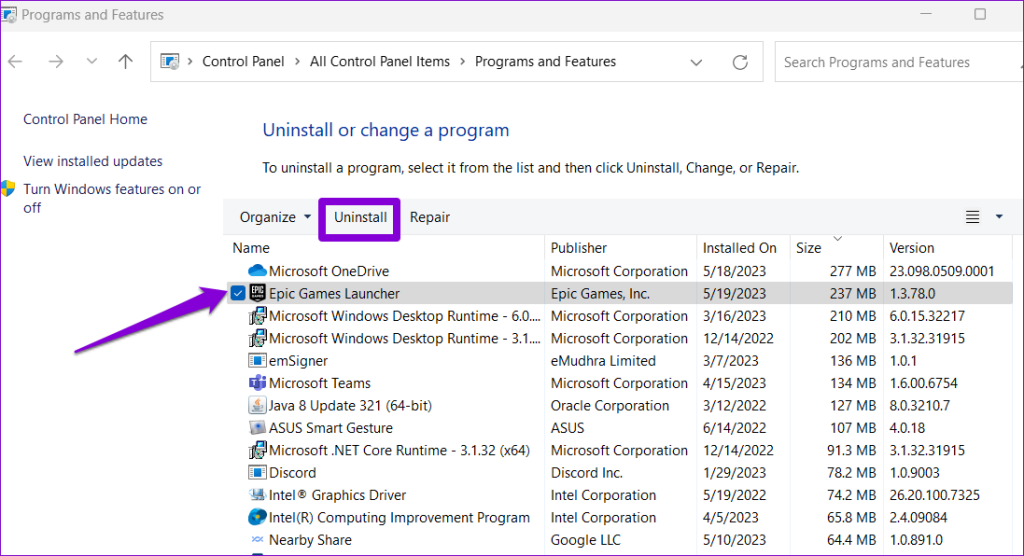Click the Nearby Share icon
This screenshot has width=1024, height=556.
pos(257,540)
